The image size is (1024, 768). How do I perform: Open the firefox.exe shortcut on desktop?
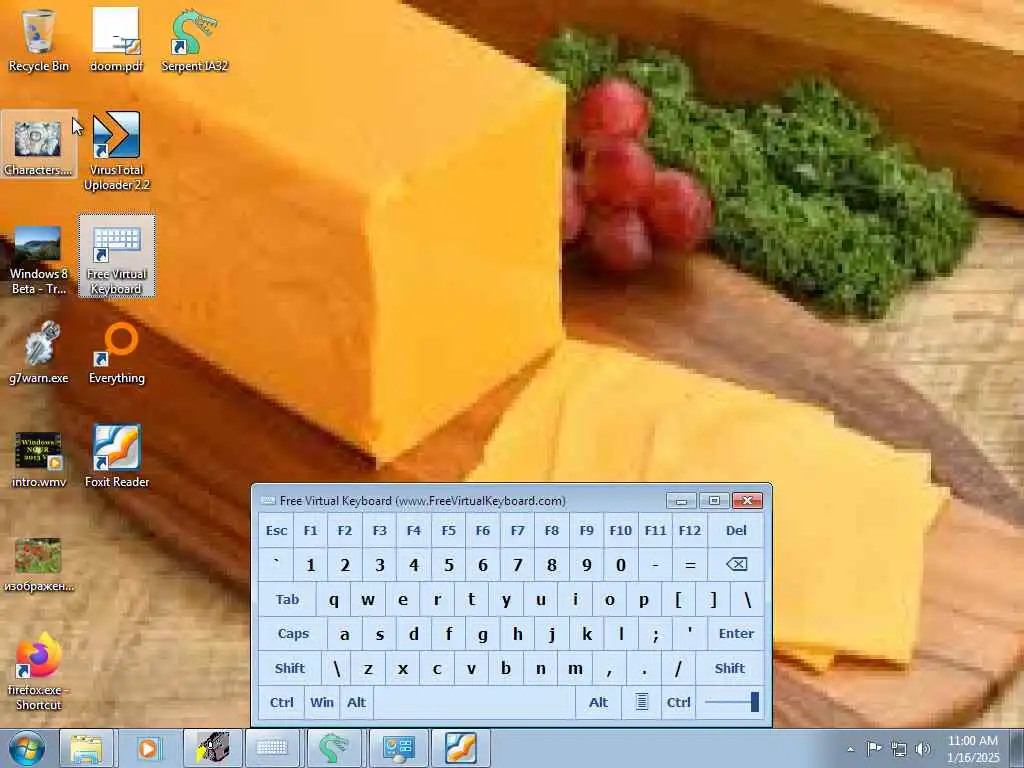pos(39,671)
